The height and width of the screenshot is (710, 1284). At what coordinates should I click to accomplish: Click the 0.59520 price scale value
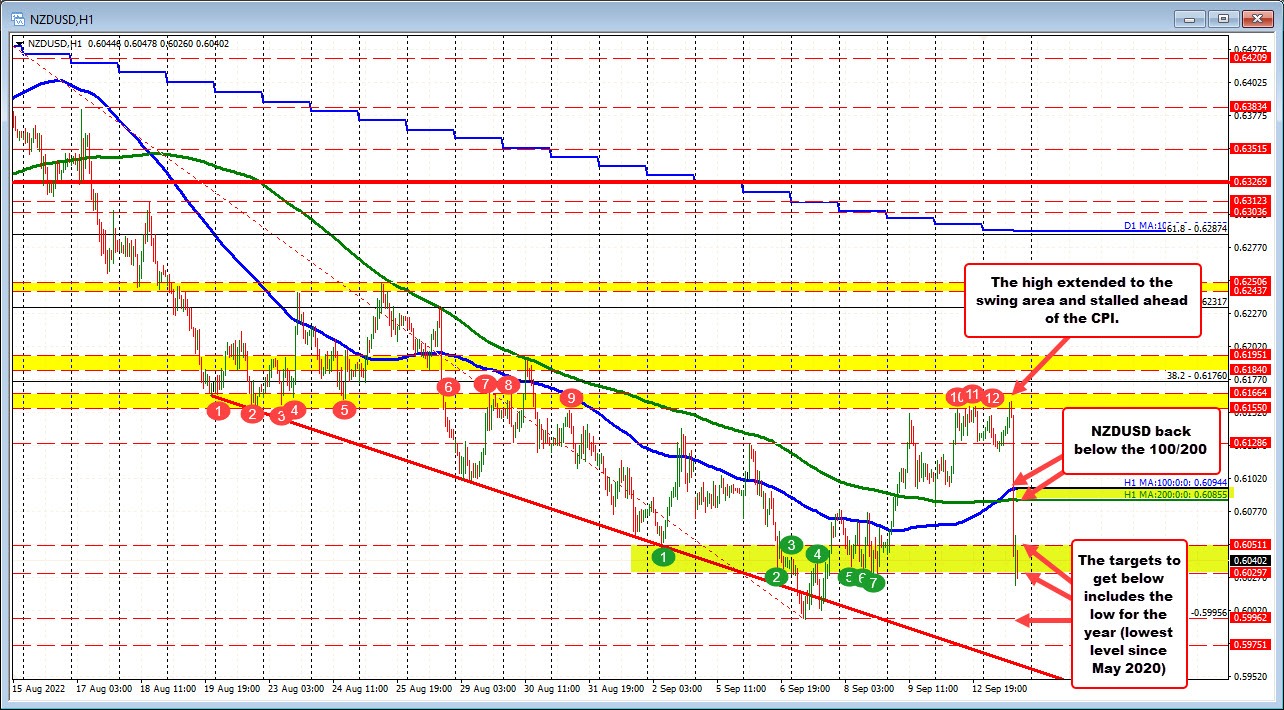click(1248, 676)
